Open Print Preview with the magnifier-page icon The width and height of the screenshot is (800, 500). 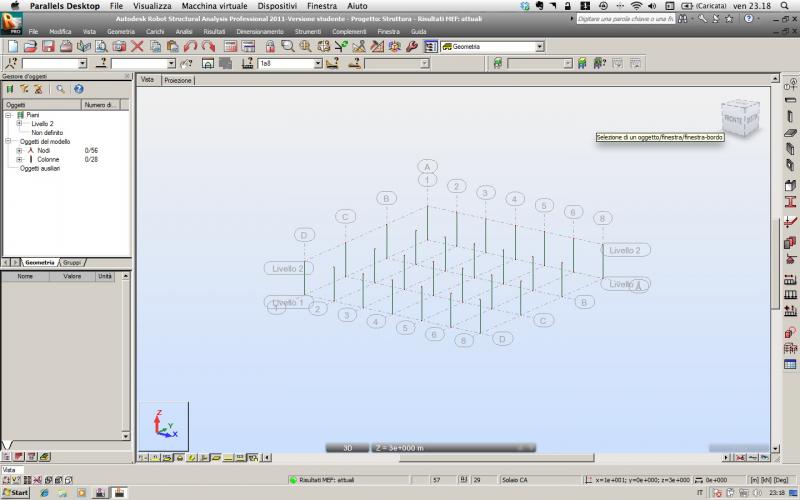102,46
